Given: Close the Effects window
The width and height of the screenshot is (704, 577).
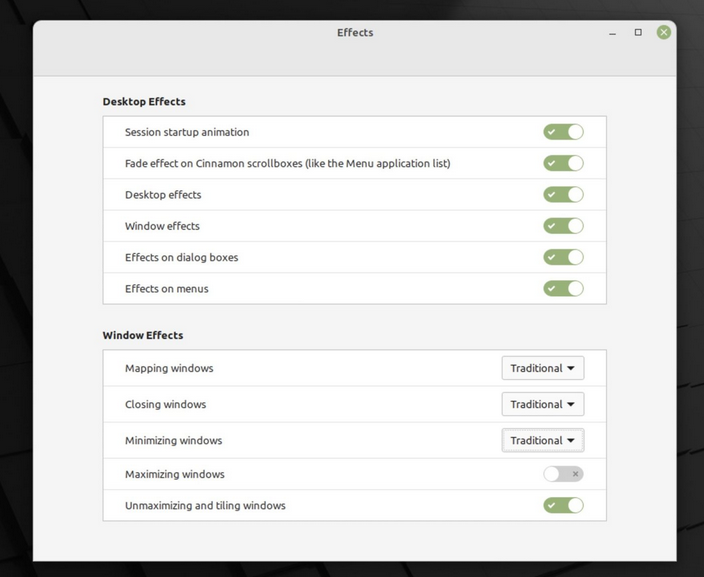Looking at the screenshot, I should (x=663, y=33).
